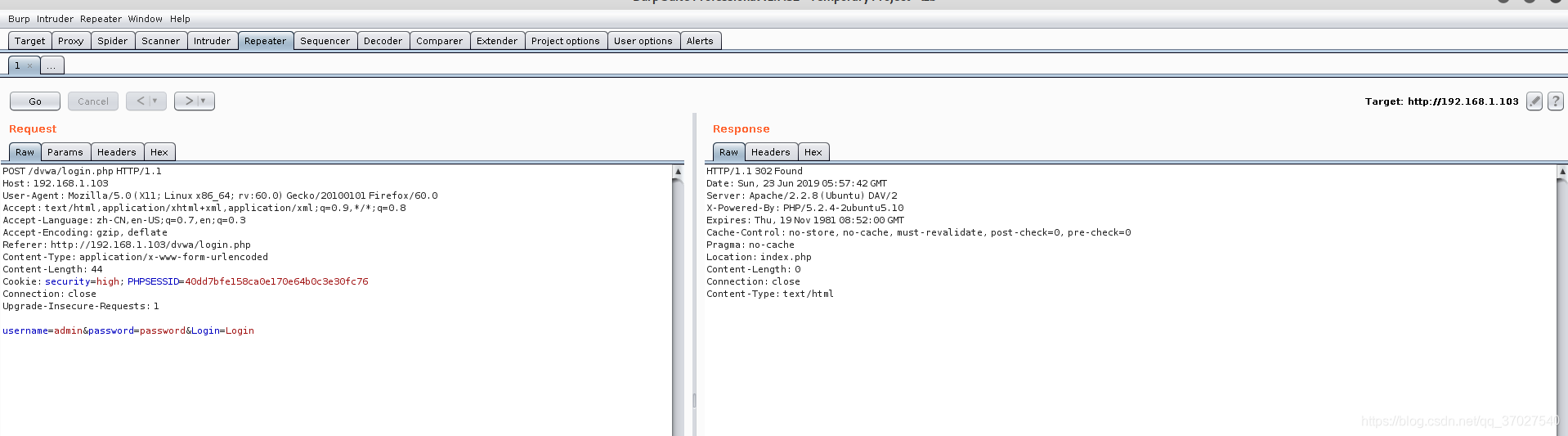Click the username=admin POST body line
Image resolution: width=1568 pixels, height=436 pixels.
pos(128,330)
